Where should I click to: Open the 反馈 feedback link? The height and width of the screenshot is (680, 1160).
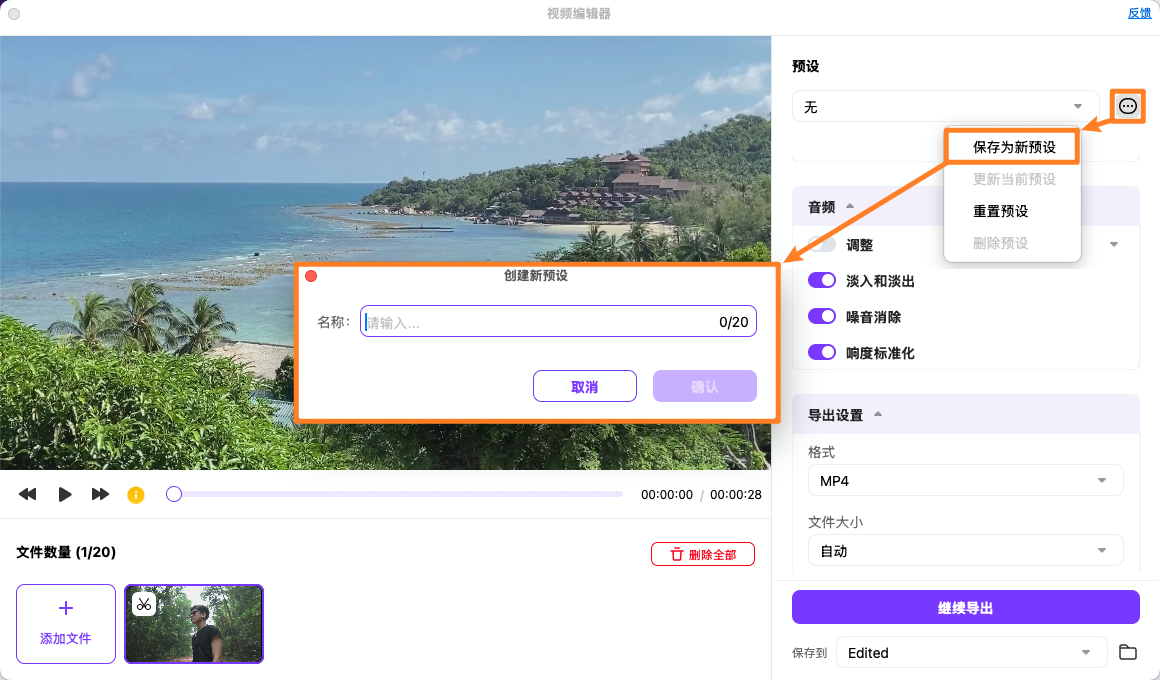pyautogui.click(x=1139, y=13)
